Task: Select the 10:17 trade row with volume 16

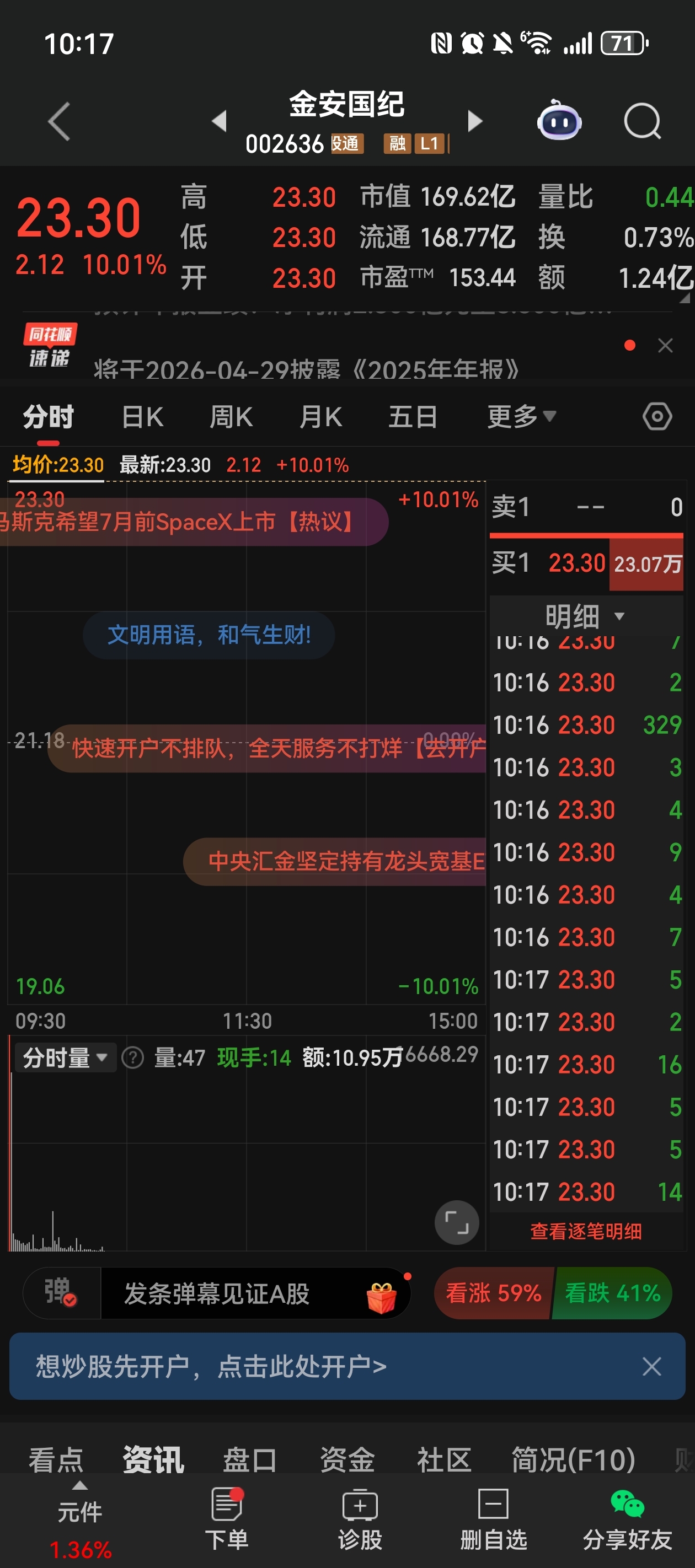Action: [586, 1065]
